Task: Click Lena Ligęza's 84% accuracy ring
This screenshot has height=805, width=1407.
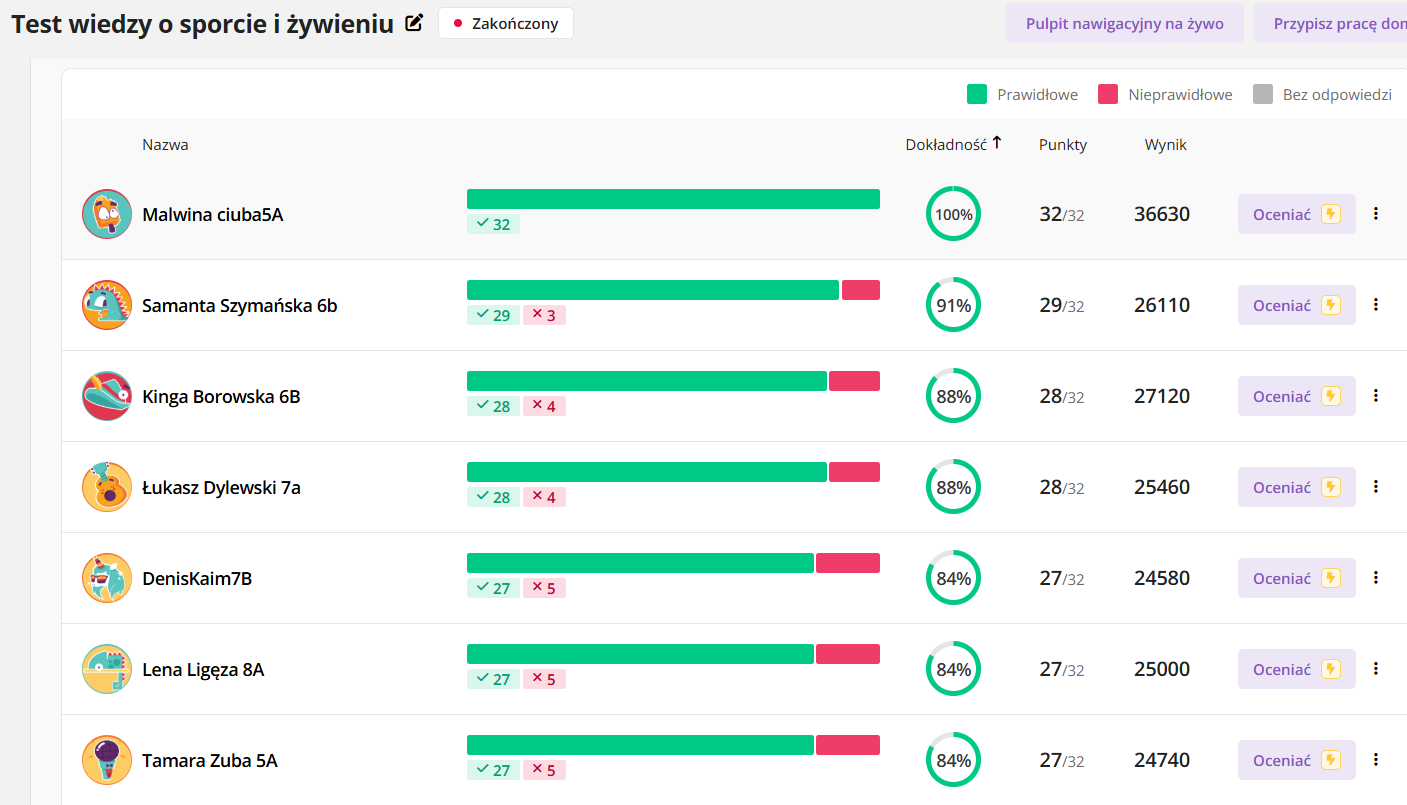Action: point(953,669)
